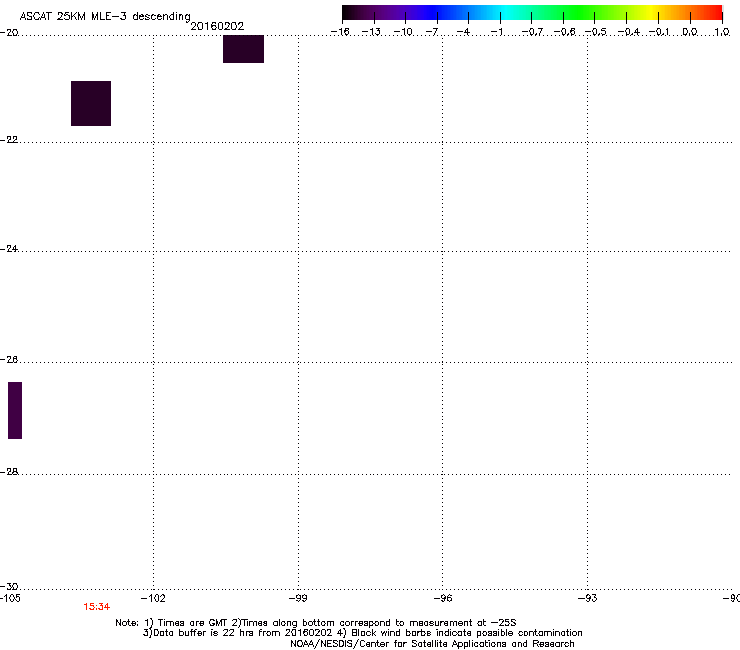Click the note line starting "Note: 1) Times are GMT"

pyautogui.click(x=316, y=623)
